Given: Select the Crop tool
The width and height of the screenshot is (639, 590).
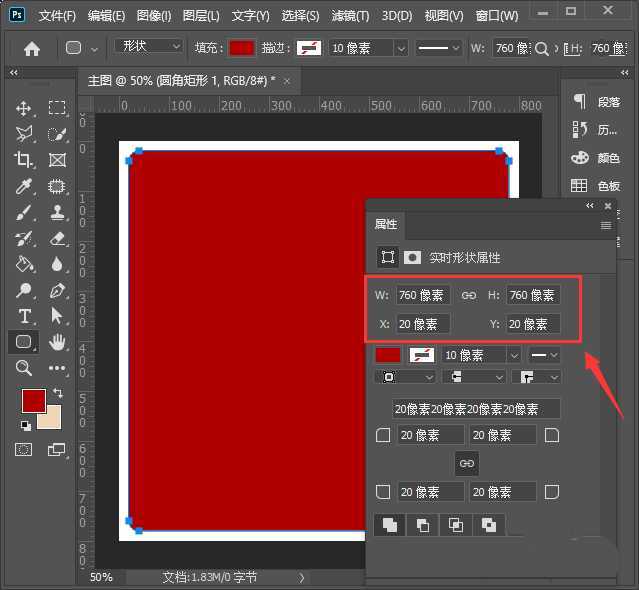Looking at the screenshot, I should (x=24, y=160).
